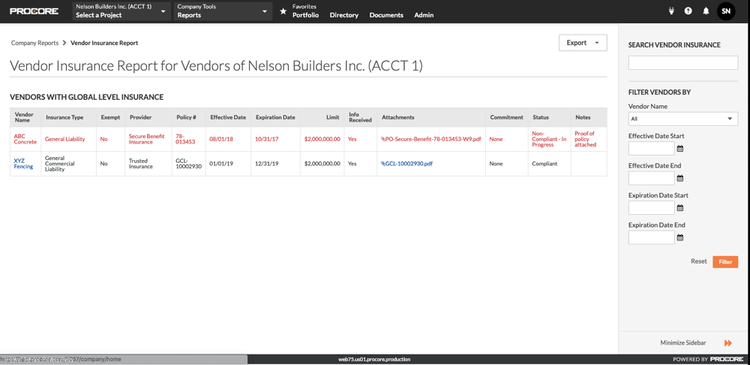Open the GCL-10002930.pdf attachment
750x365 pixels.
407,164
